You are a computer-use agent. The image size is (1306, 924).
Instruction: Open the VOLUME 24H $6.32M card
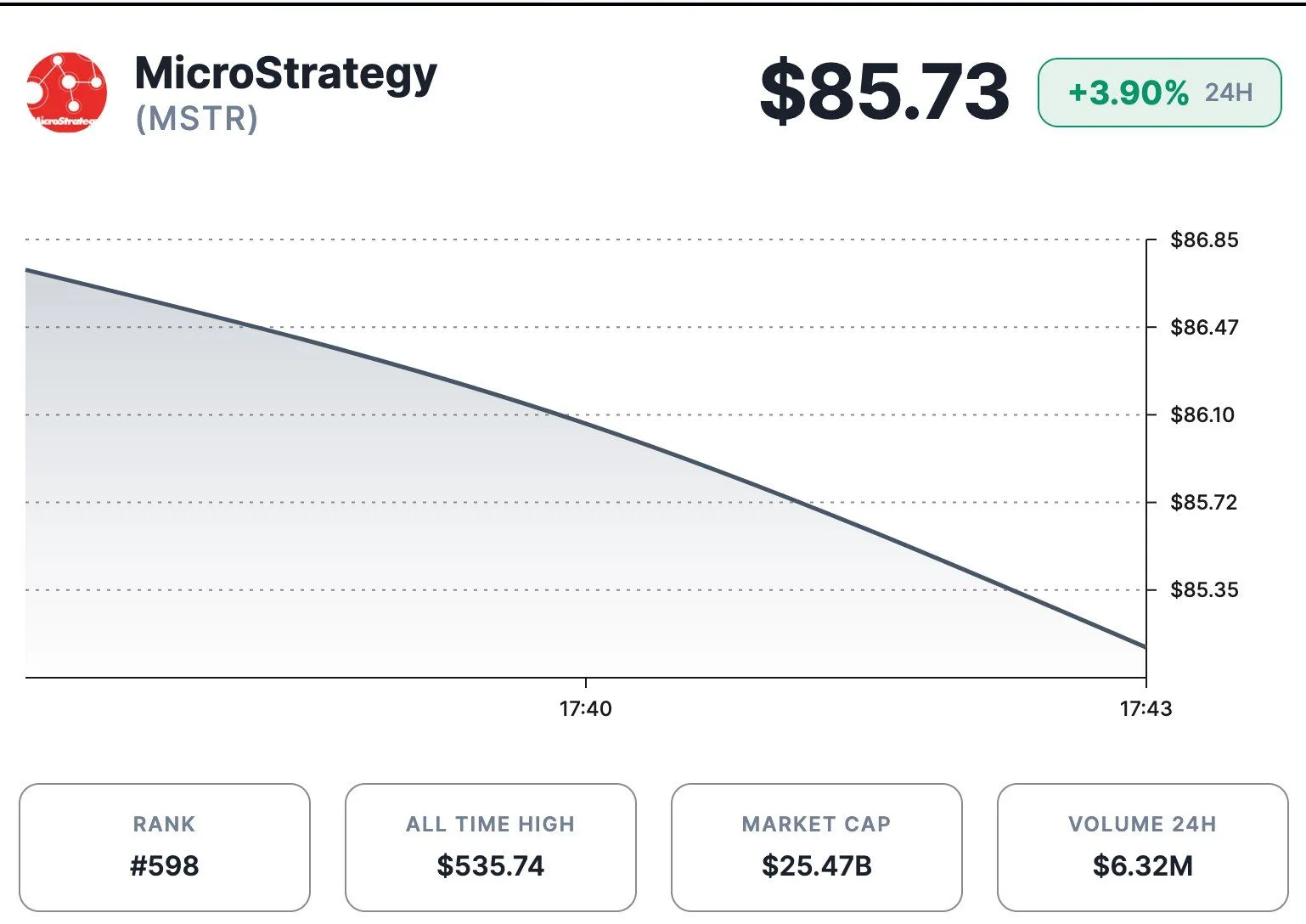pyautogui.click(x=1143, y=847)
